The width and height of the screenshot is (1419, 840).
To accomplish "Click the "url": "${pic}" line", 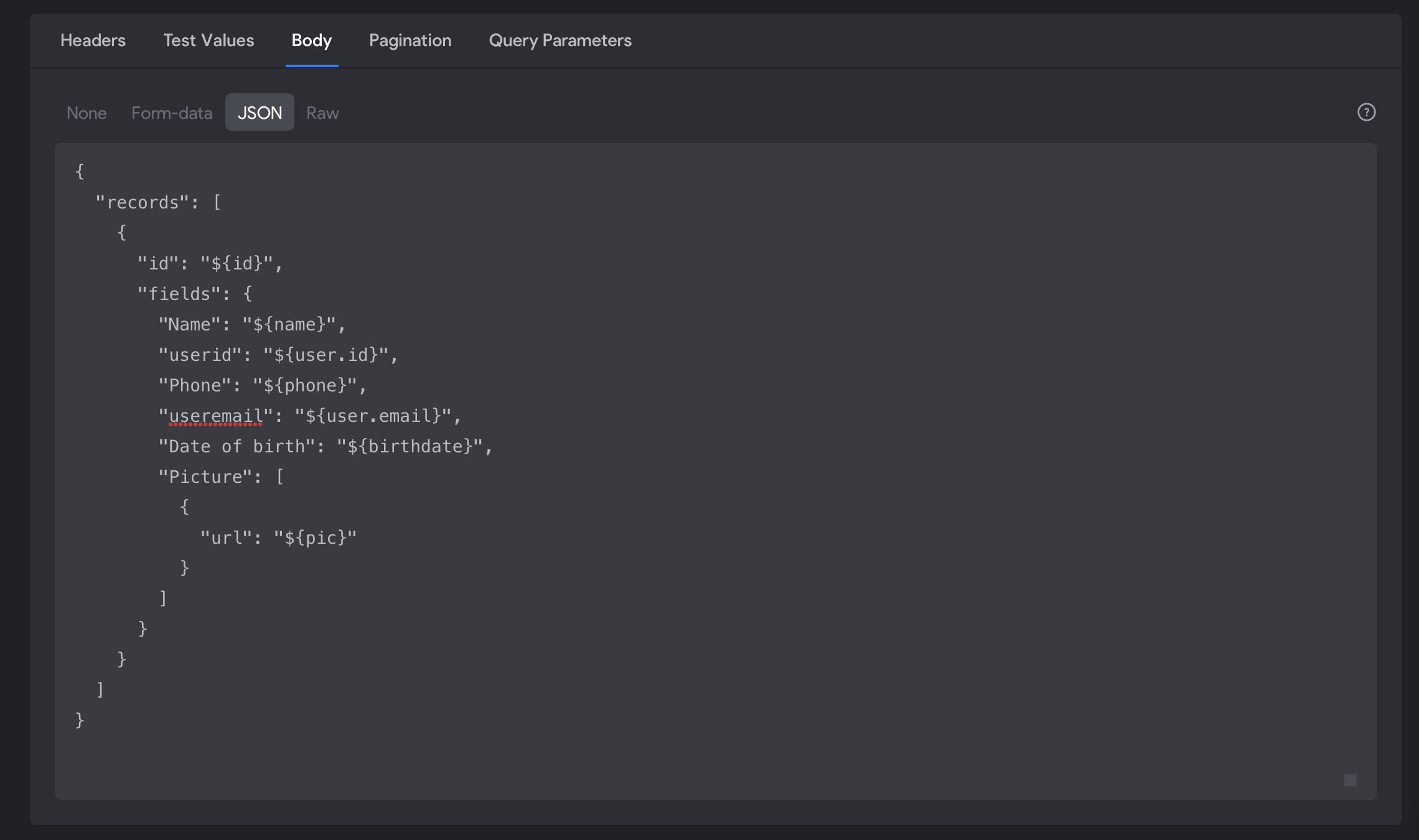I will tap(278, 538).
